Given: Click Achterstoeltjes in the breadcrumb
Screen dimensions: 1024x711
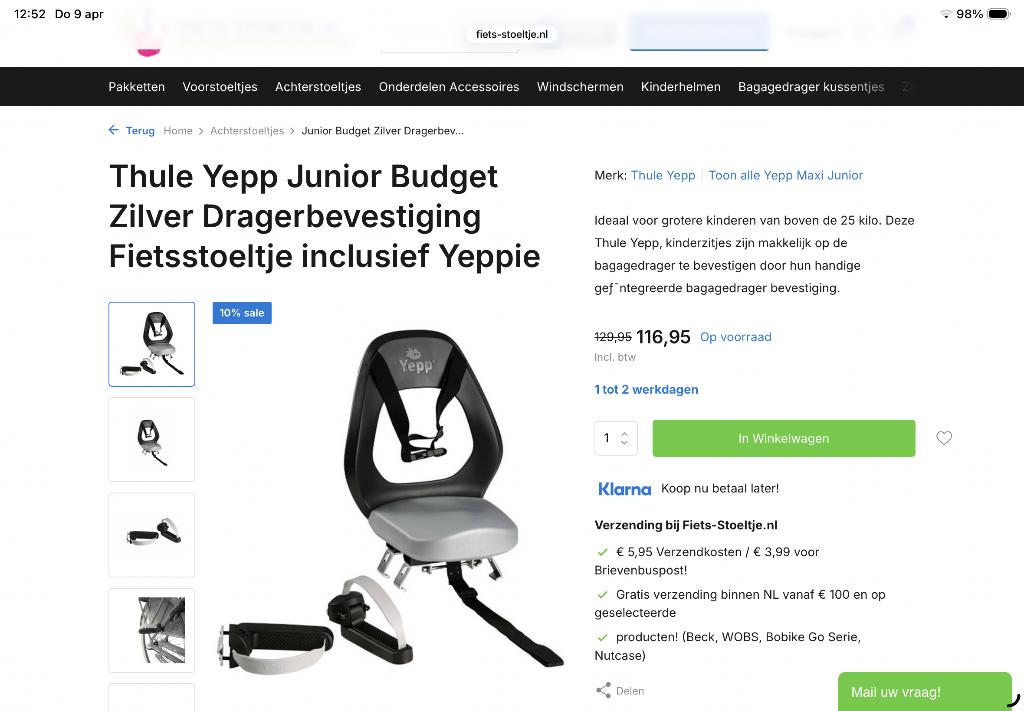Looking at the screenshot, I should coord(247,131).
